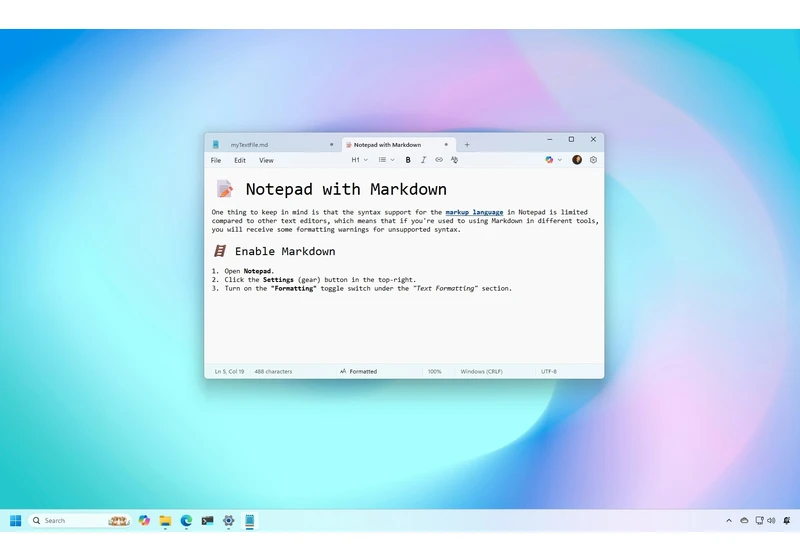Open the Copilot menu in Notepad
This screenshot has height=560, width=800.
(x=553, y=160)
